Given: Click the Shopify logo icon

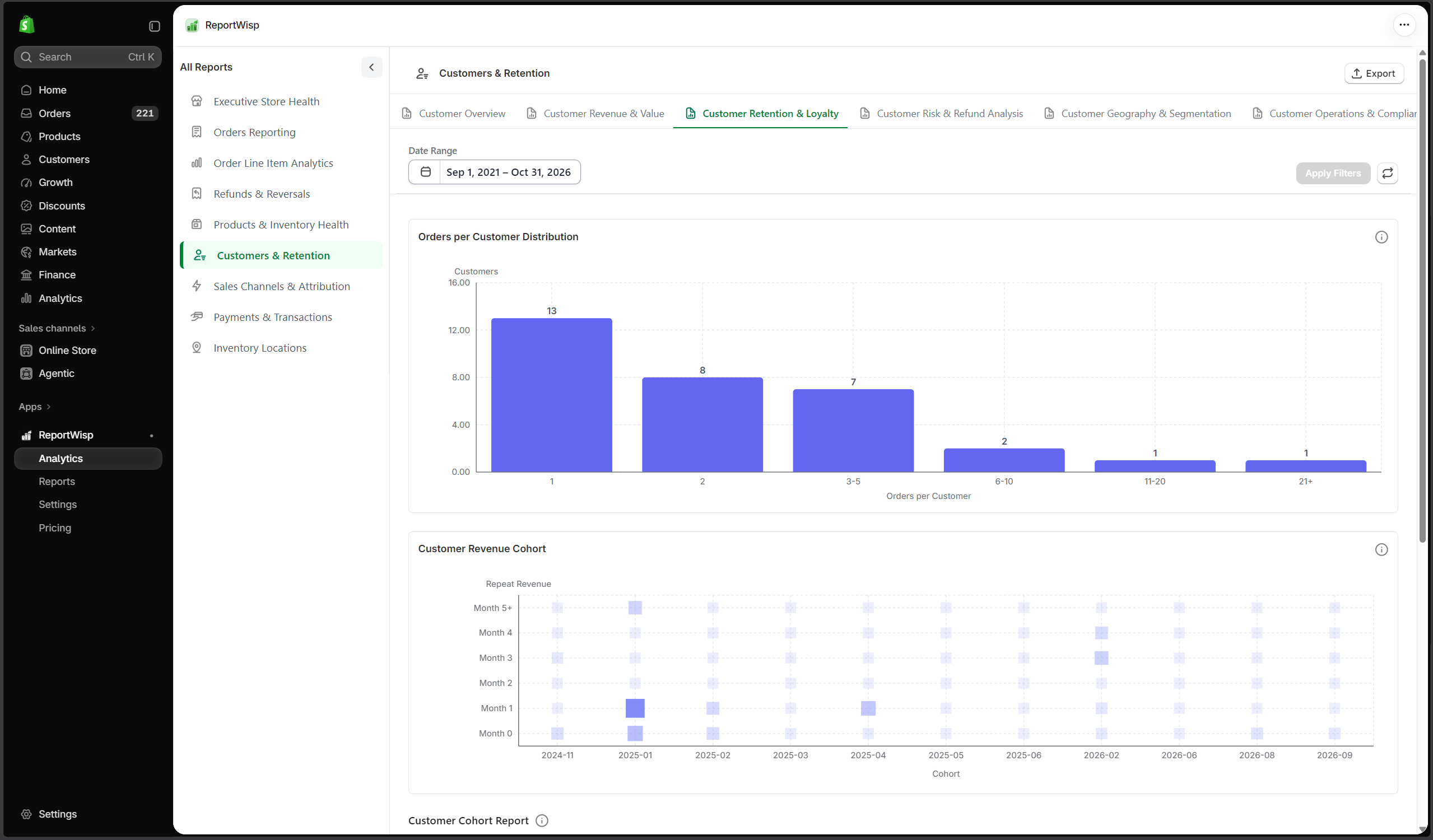Looking at the screenshot, I should click(26, 25).
